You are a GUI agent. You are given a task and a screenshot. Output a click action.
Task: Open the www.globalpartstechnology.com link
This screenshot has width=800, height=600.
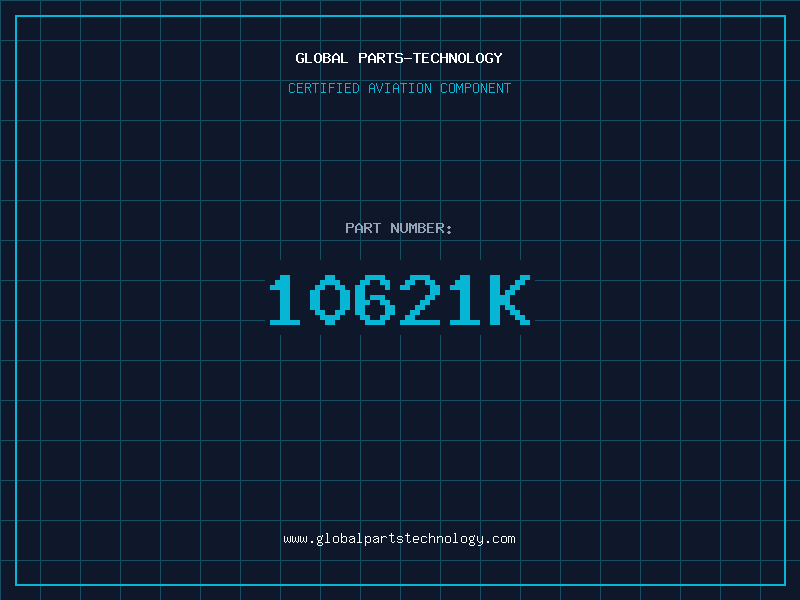click(x=399, y=539)
